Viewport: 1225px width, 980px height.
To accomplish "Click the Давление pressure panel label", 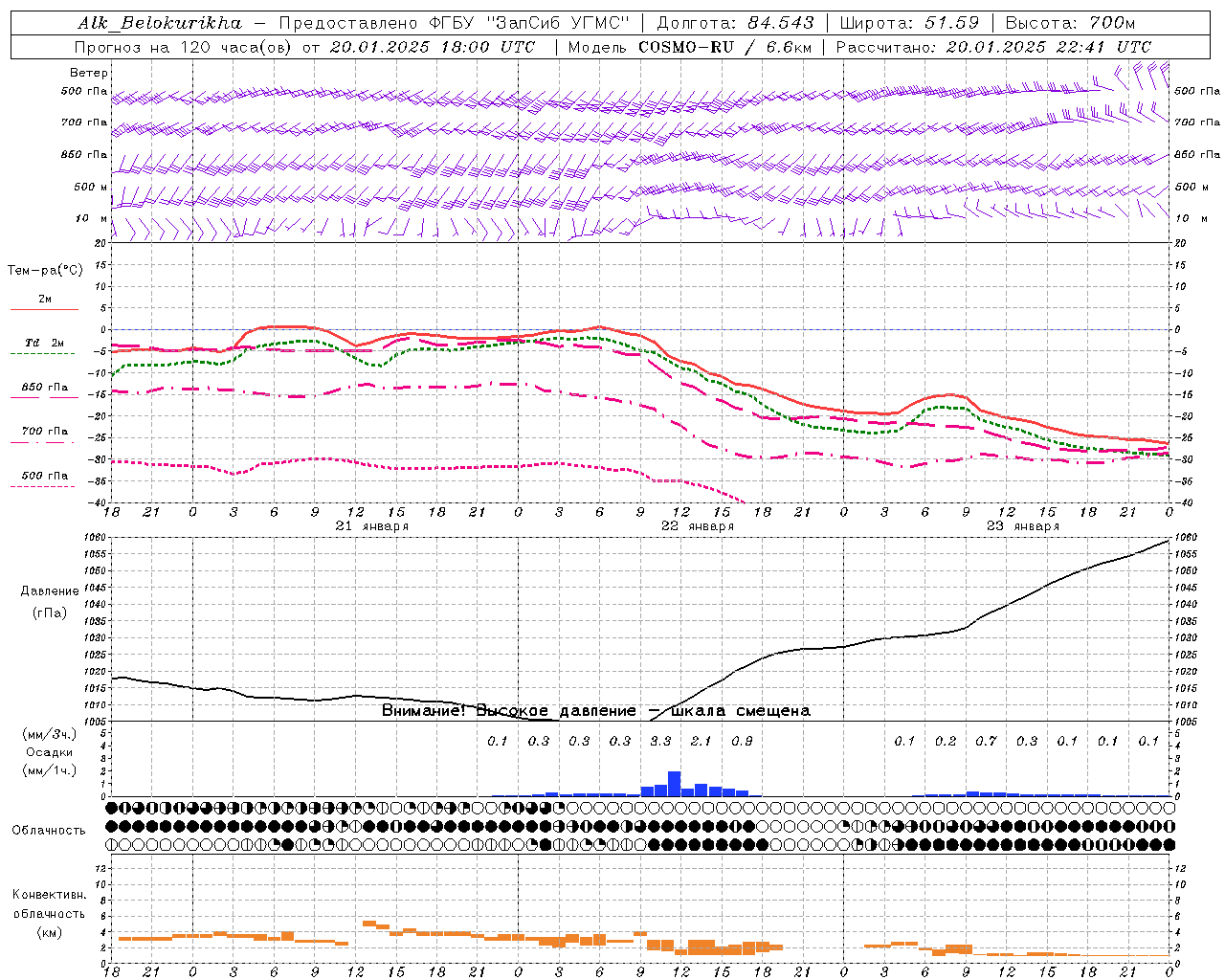I will coord(49,591).
